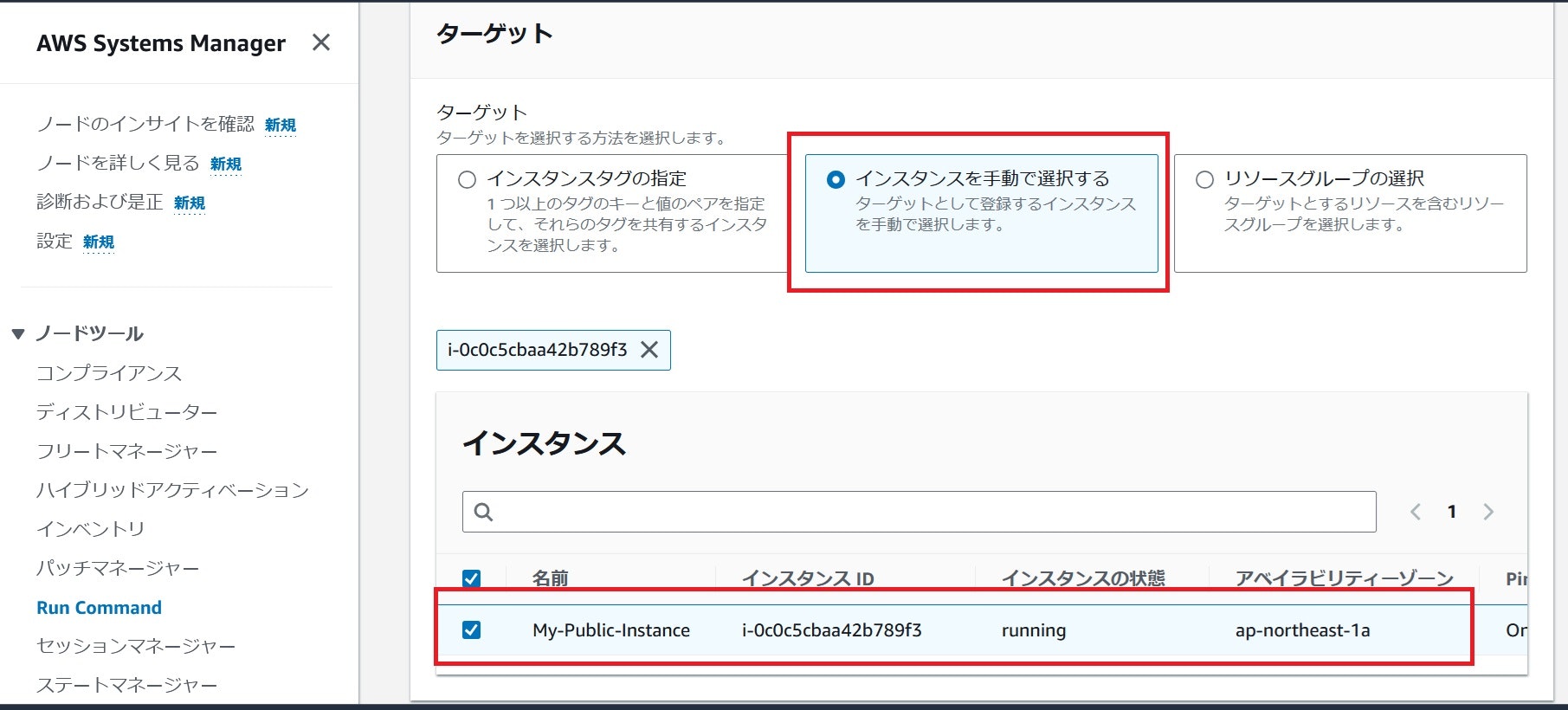This screenshot has height=710, width=1568.
Task: Select リソースグループの選択 radio option
Action: (1204, 179)
